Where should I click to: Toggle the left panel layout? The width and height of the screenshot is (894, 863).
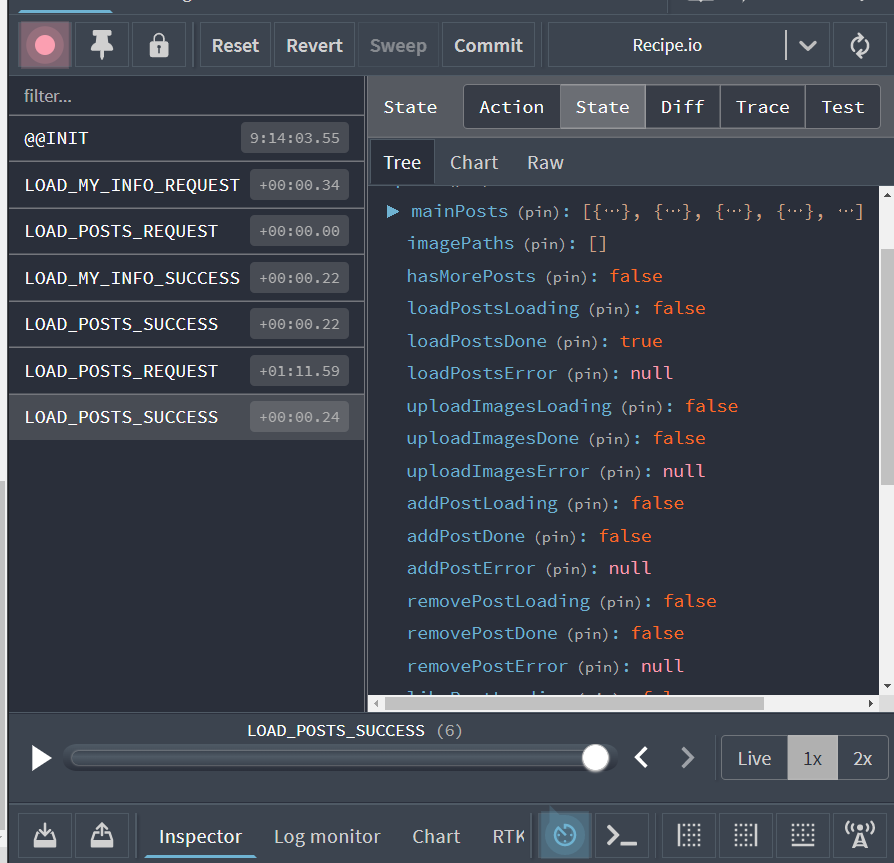(688, 835)
